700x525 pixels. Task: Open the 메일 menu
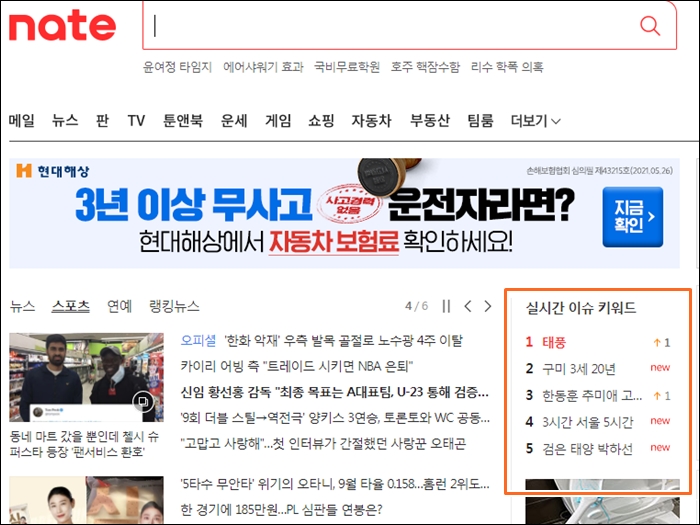click(x=21, y=121)
